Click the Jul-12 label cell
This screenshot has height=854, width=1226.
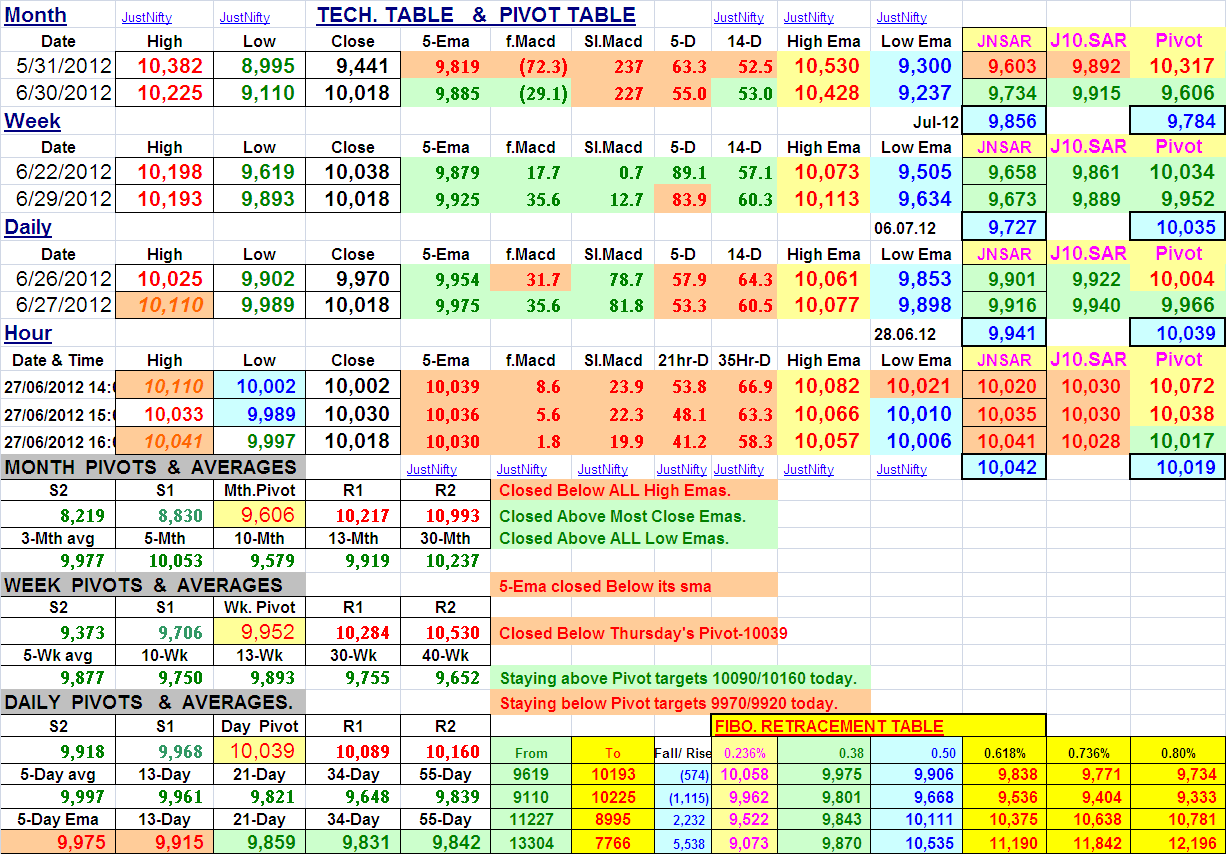click(916, 121)
